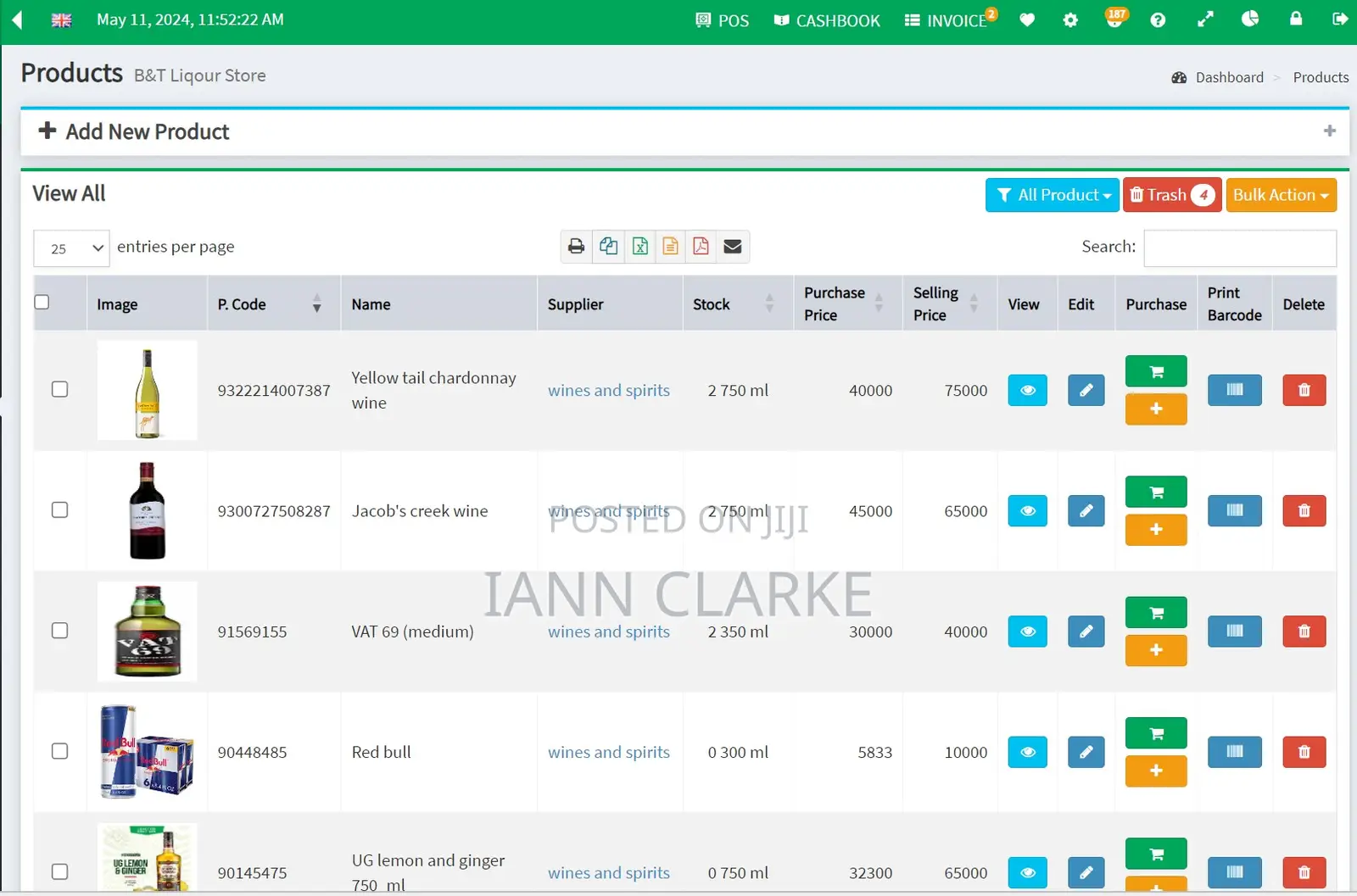
Task: Edit the Red bull product
Action: coord(1086,752)
